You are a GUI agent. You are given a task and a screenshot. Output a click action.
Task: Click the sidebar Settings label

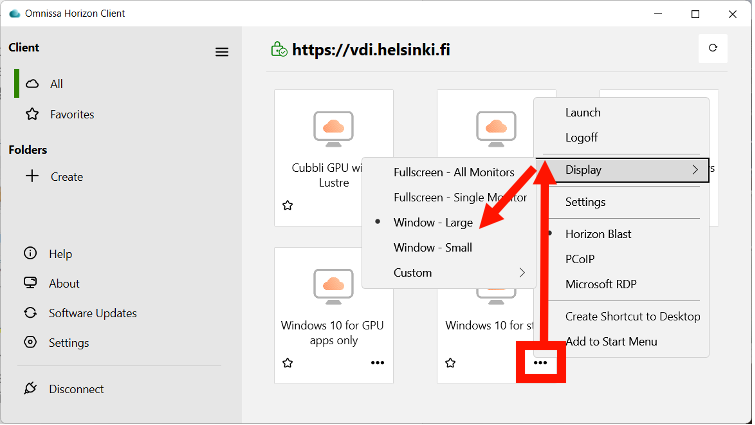click(x=69, y=343)
